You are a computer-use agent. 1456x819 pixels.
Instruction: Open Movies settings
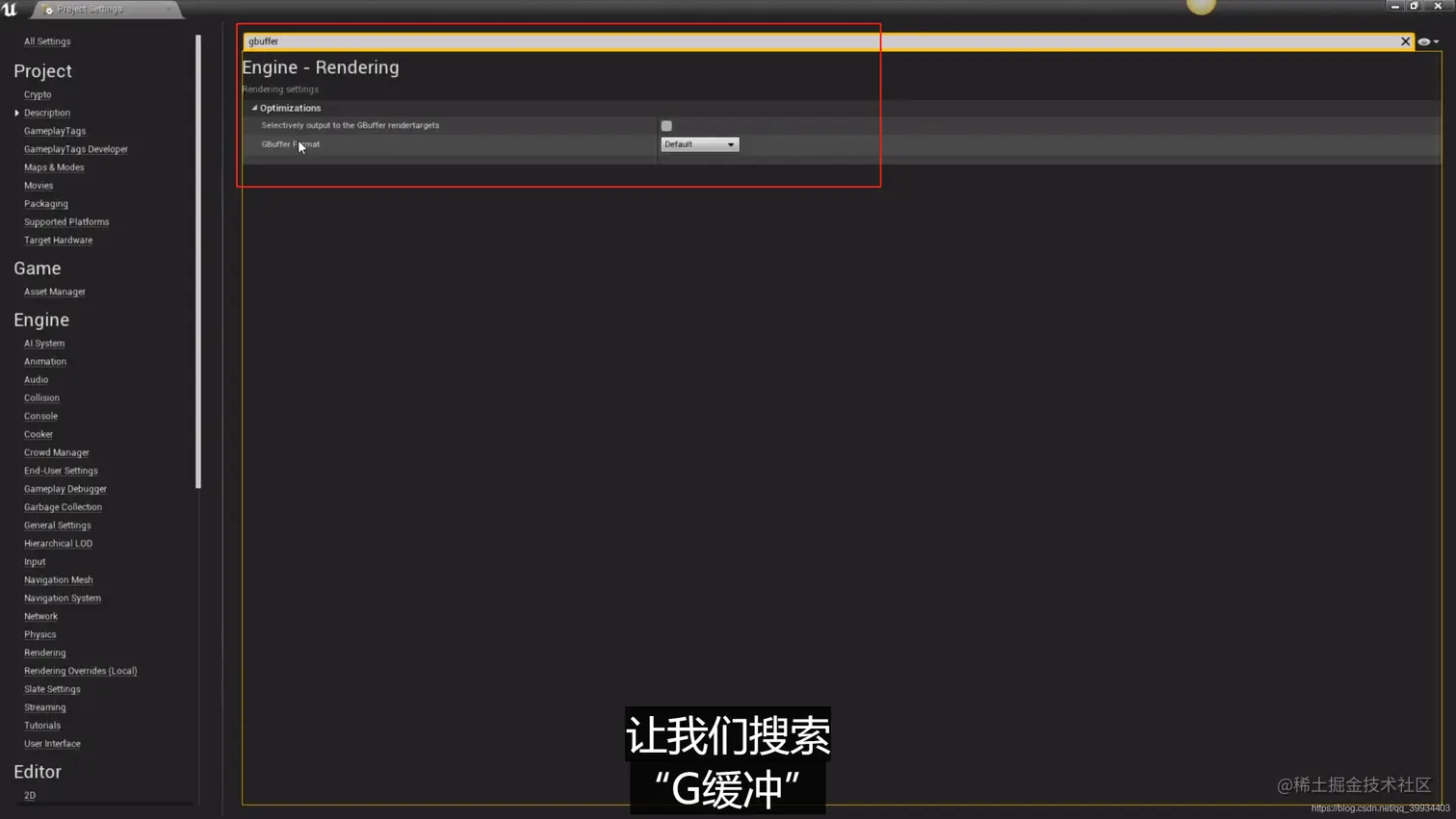pyautogui.click(x=39, y=186)
